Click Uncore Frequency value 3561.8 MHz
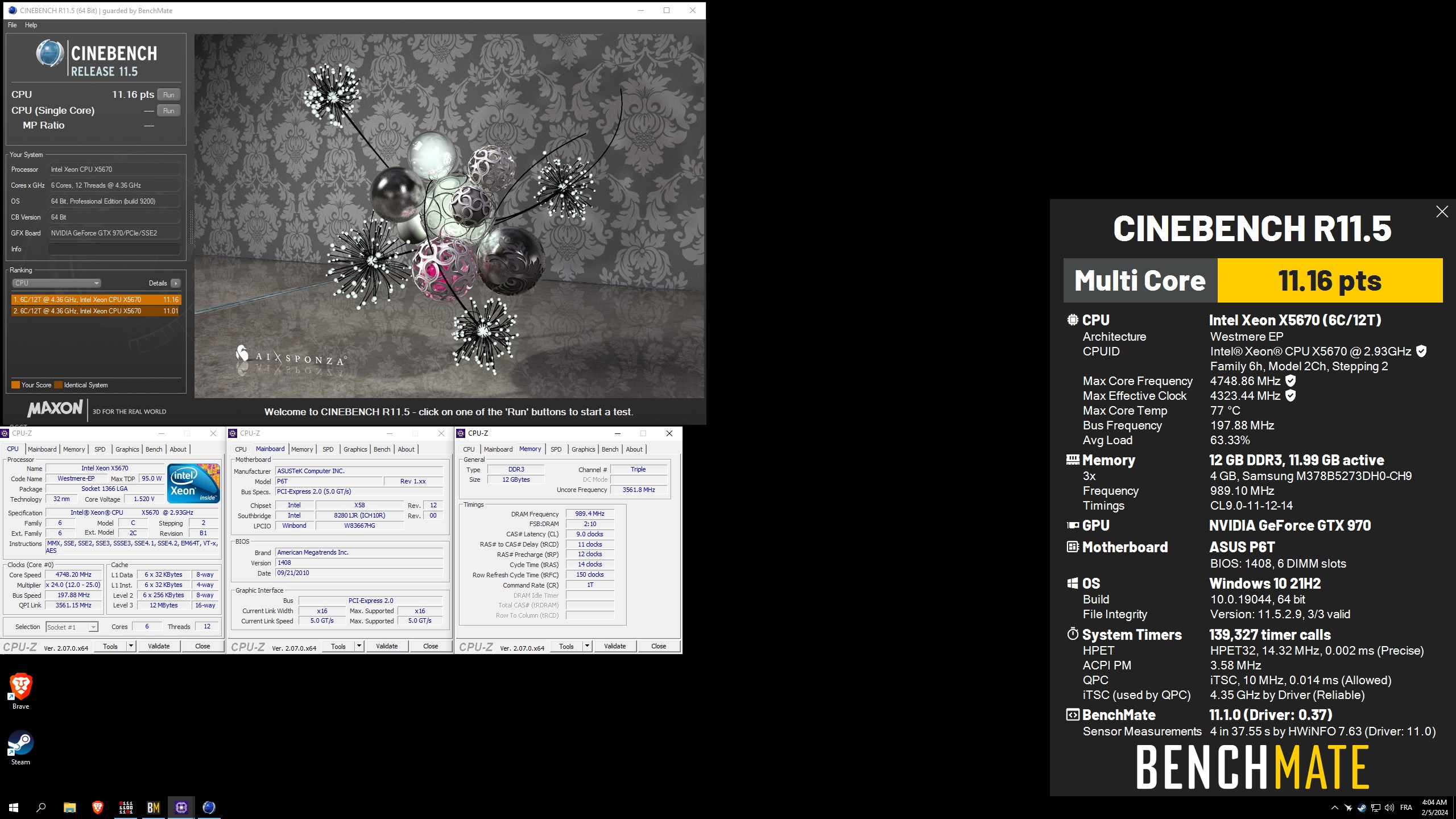 pos(638,490)
